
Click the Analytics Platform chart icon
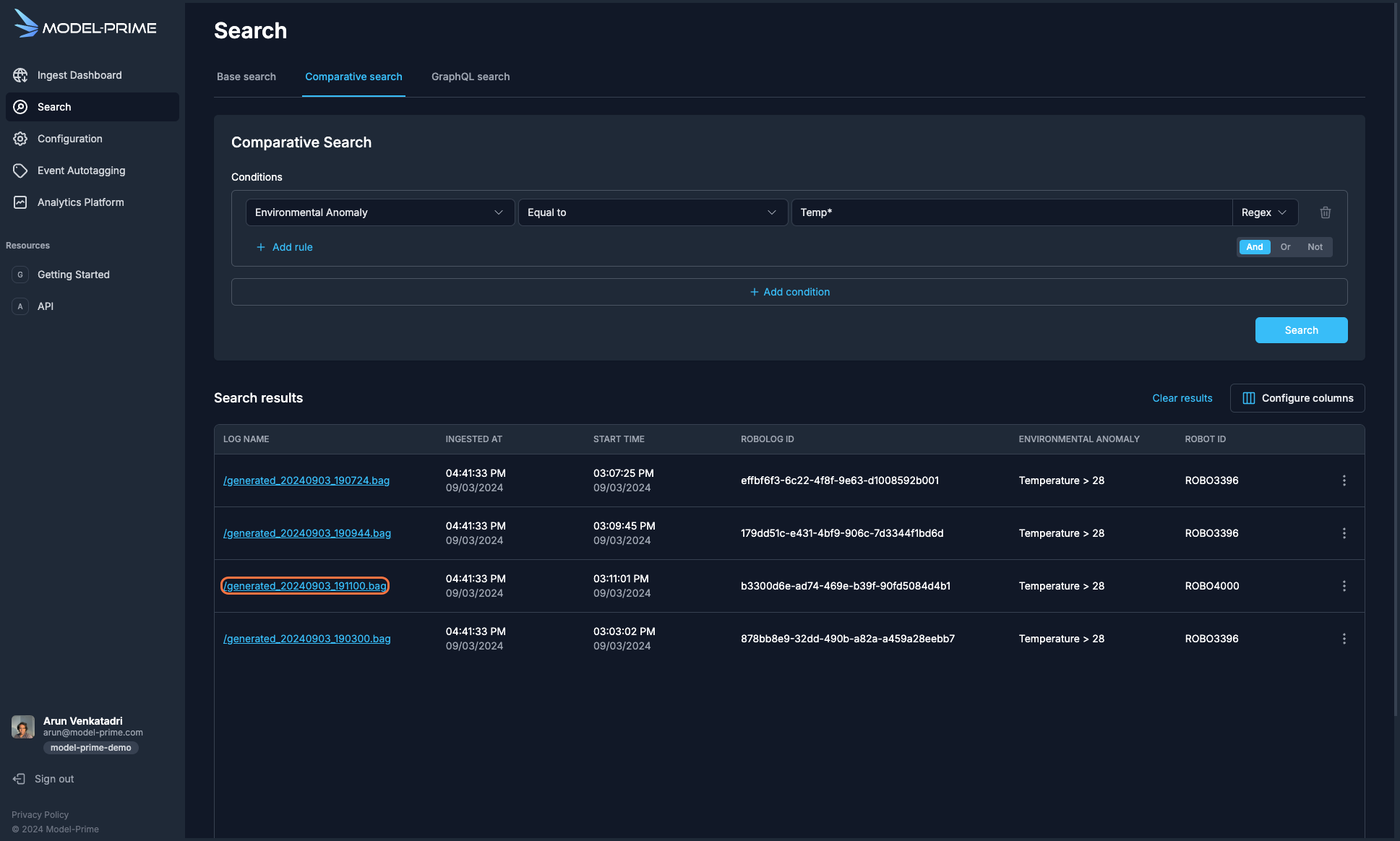tap(20, 202)
